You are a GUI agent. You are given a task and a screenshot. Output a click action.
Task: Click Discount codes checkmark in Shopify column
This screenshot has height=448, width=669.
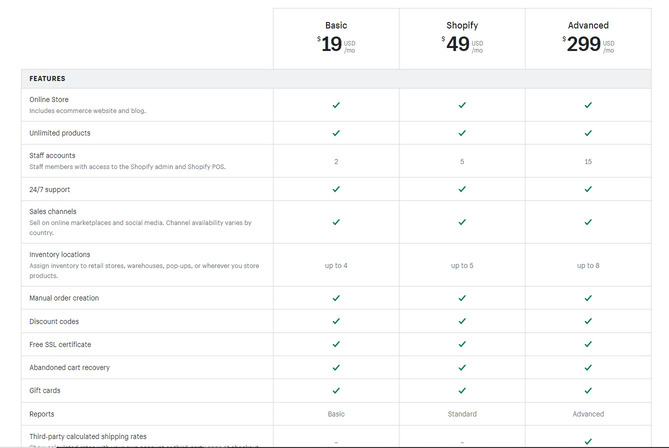462,321
